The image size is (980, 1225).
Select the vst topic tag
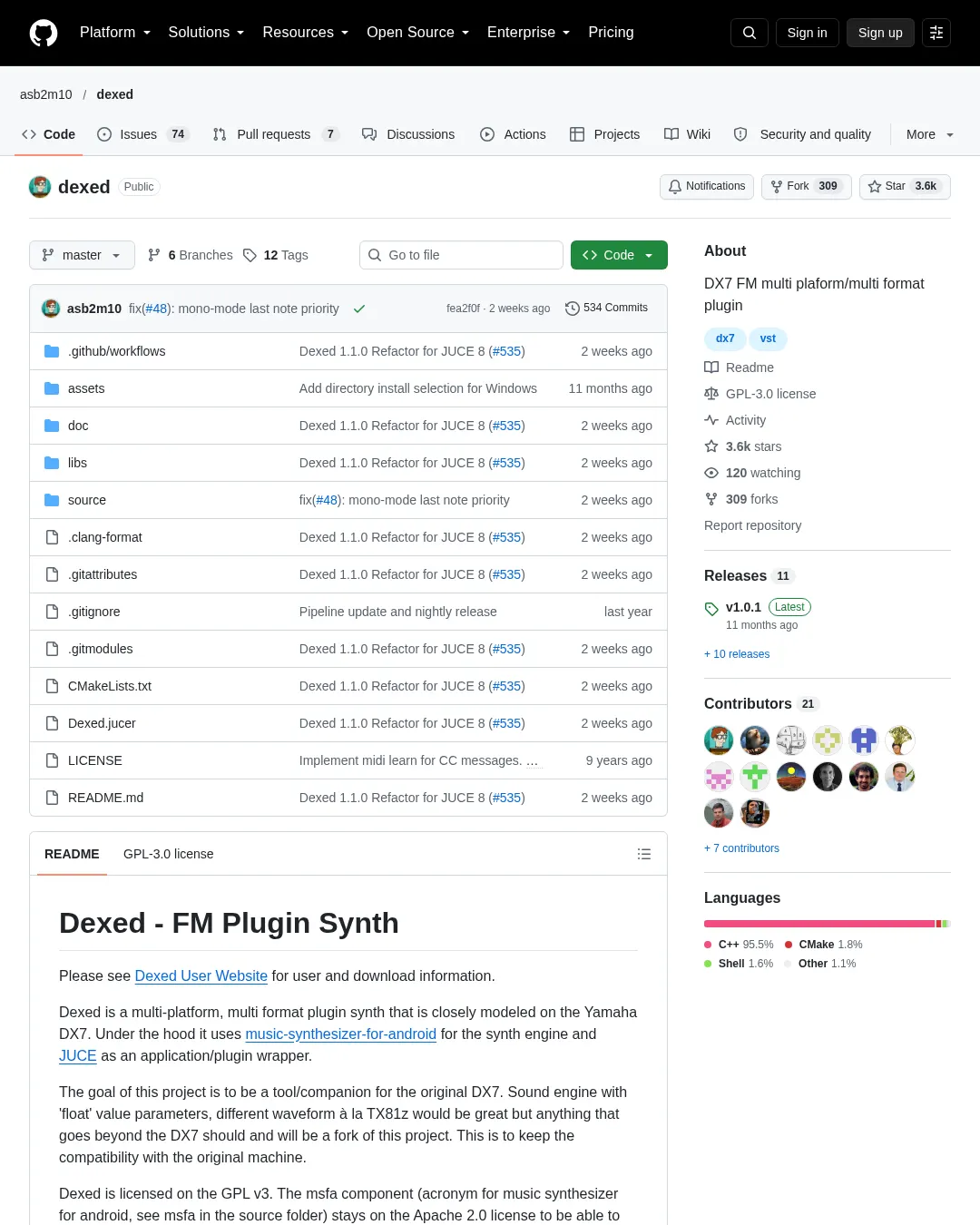768,338
